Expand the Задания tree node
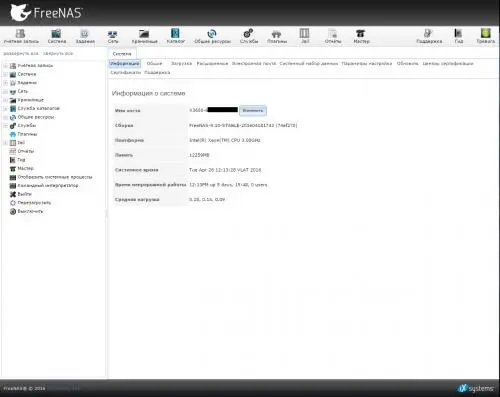The width and height of the screenshot is (500, 397). pyautogui.click(x=5, y=83)
